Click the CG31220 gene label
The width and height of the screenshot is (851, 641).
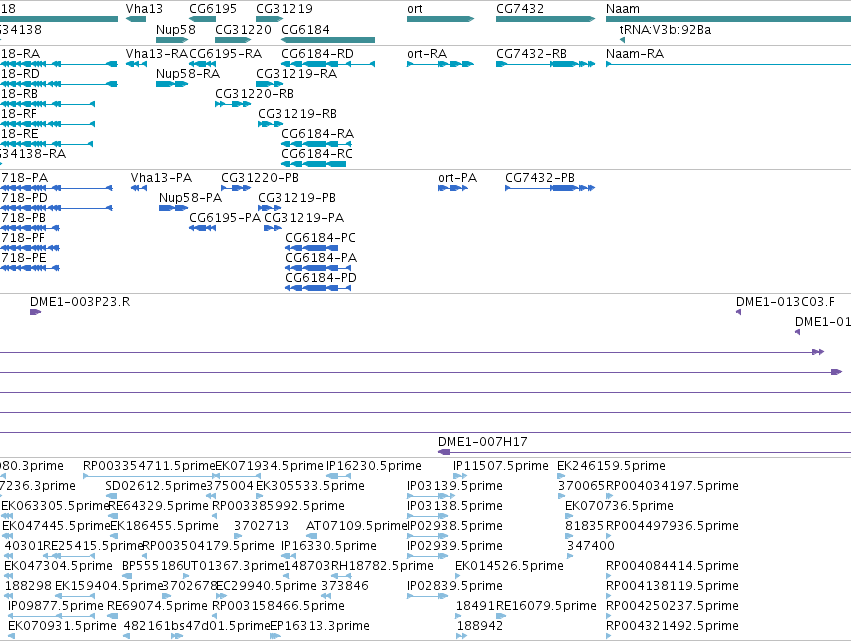243,29
